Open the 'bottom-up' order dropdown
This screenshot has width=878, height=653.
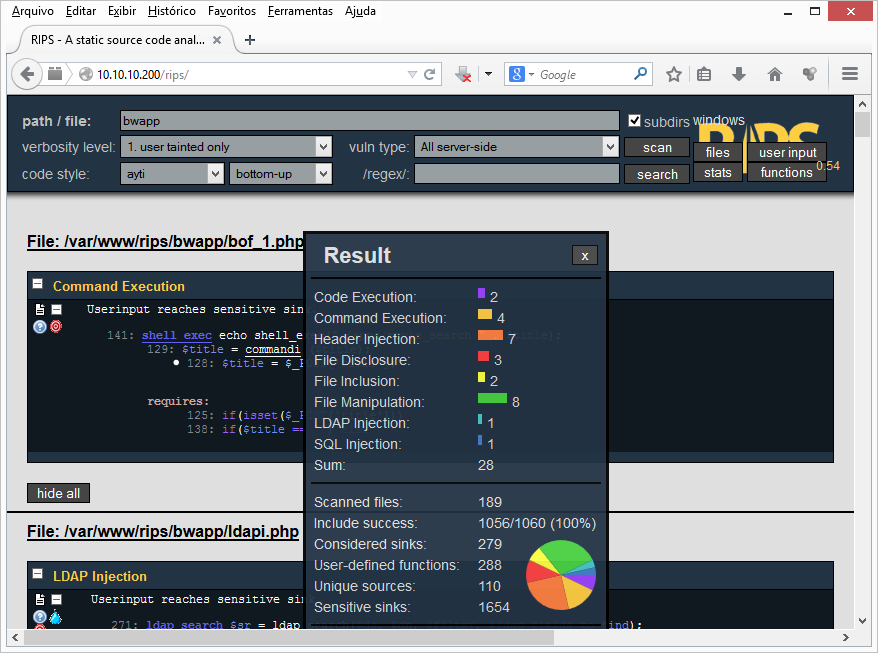pos(281,174)
